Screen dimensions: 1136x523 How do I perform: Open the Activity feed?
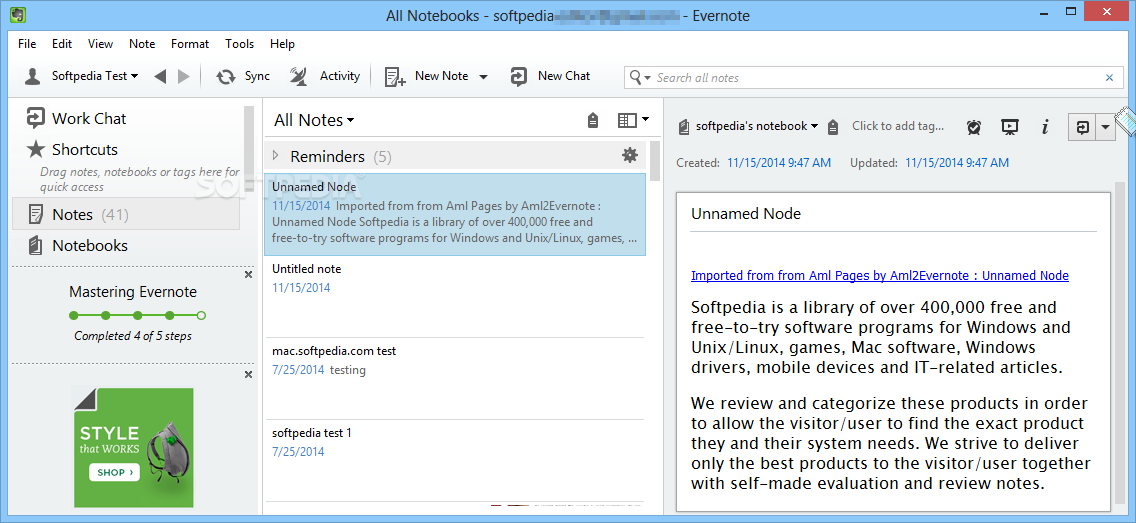coord(325,76)
